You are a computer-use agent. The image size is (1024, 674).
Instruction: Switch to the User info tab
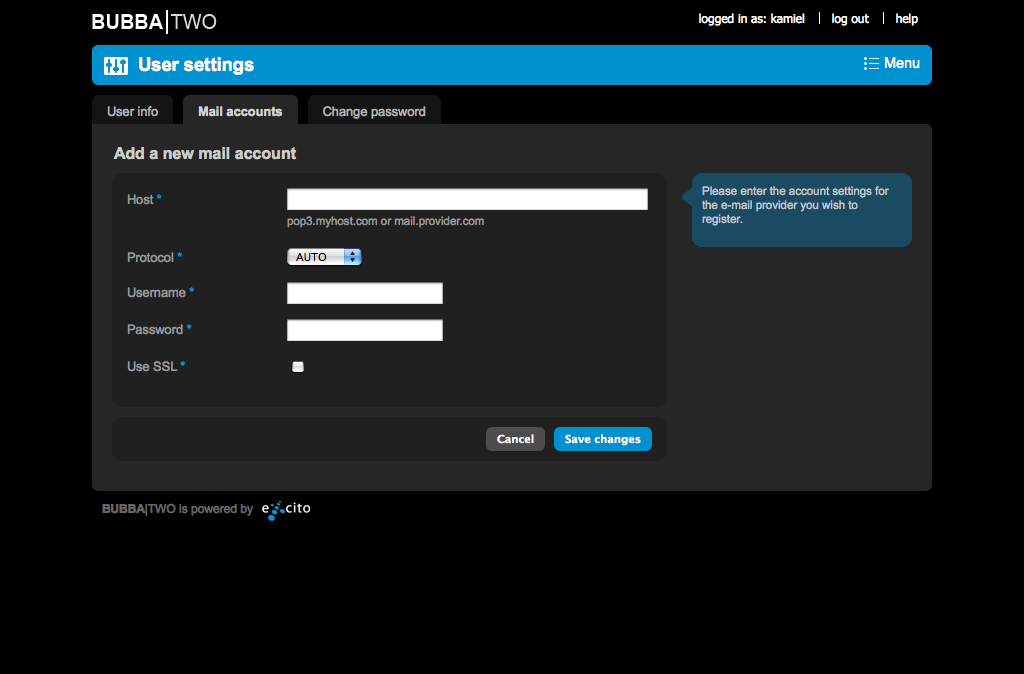[133, 111]
